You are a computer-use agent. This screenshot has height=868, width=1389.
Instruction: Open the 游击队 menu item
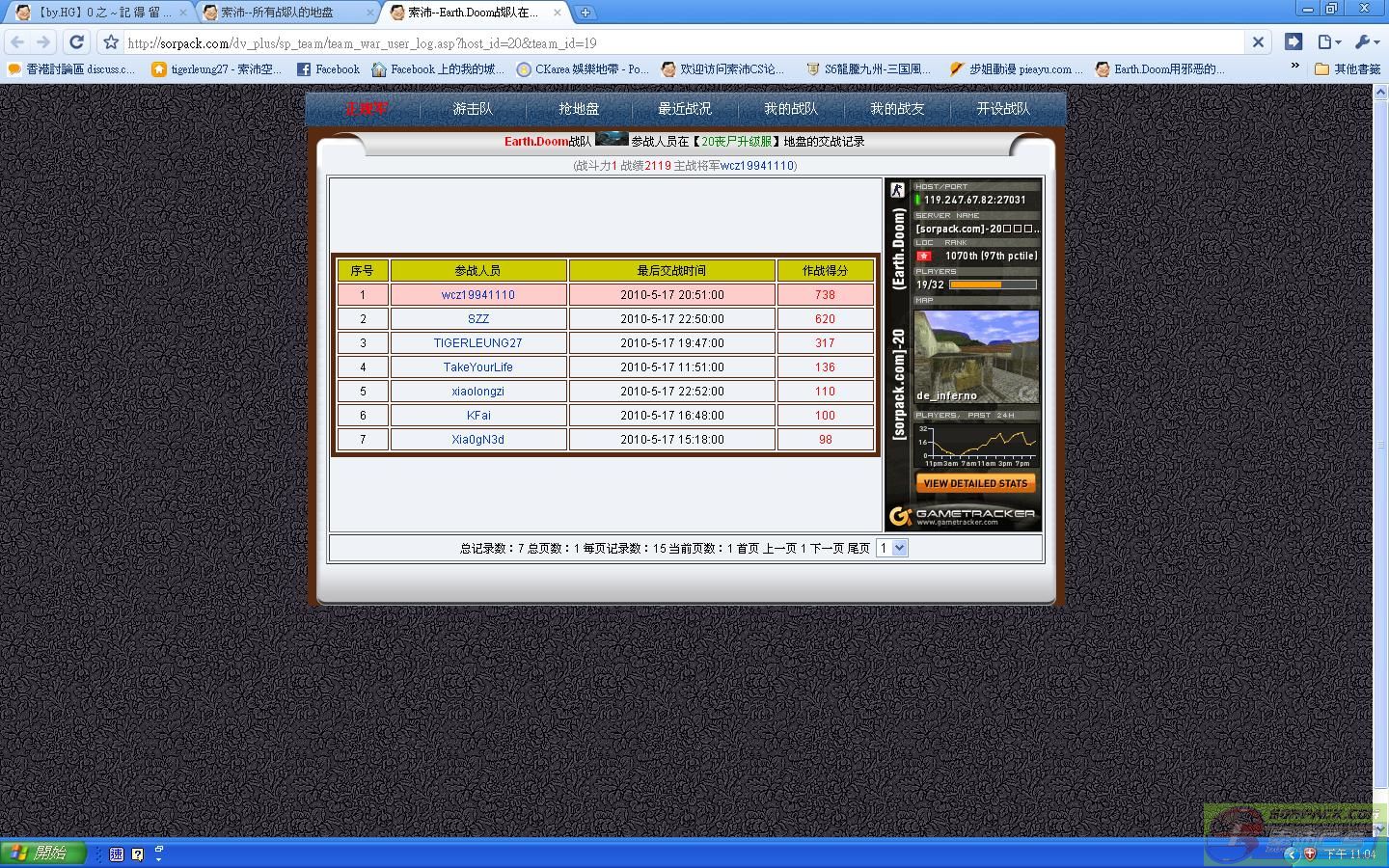coord(473,109)
